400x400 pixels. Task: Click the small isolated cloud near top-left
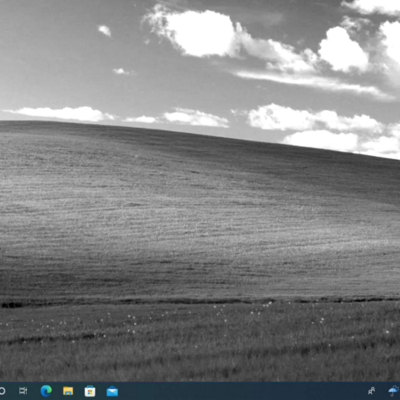click(x=104, y=30)
